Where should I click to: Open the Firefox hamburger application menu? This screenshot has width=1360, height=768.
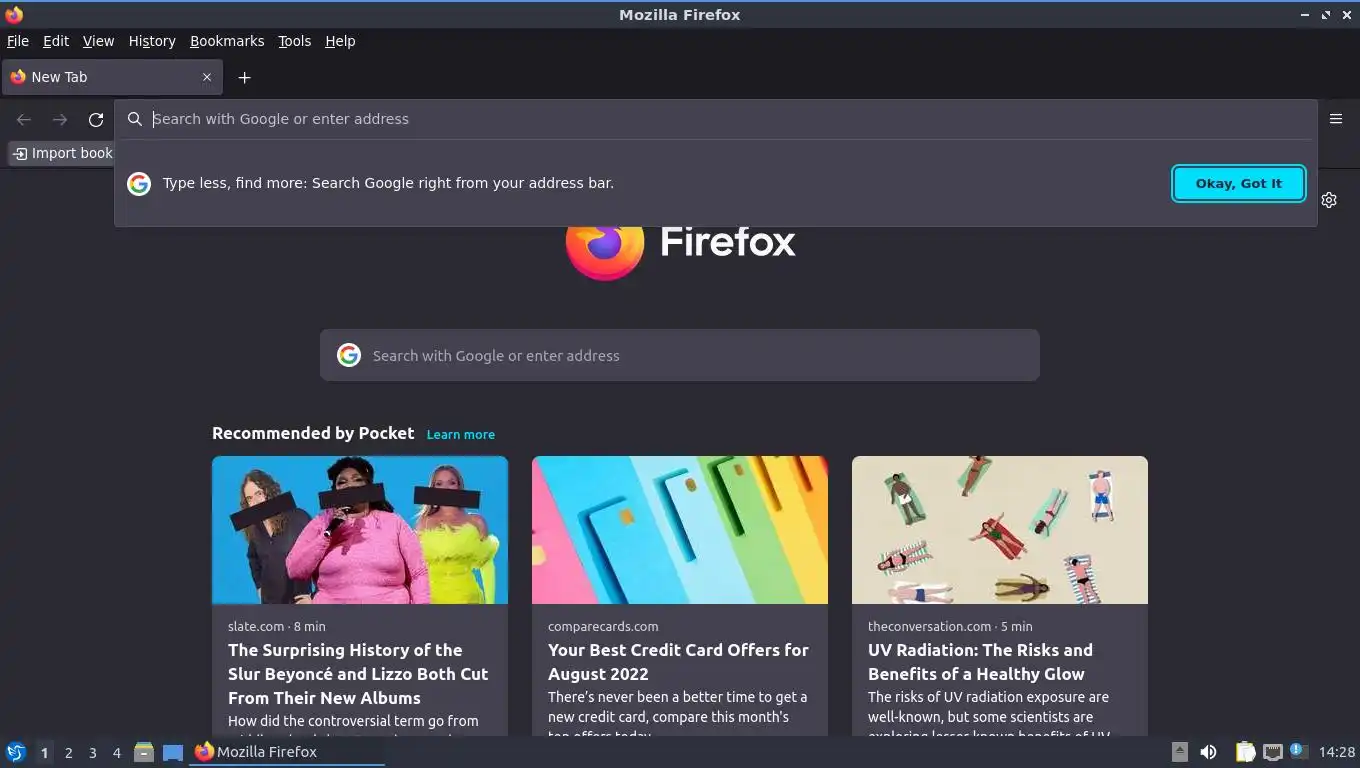click(1336, 119)
